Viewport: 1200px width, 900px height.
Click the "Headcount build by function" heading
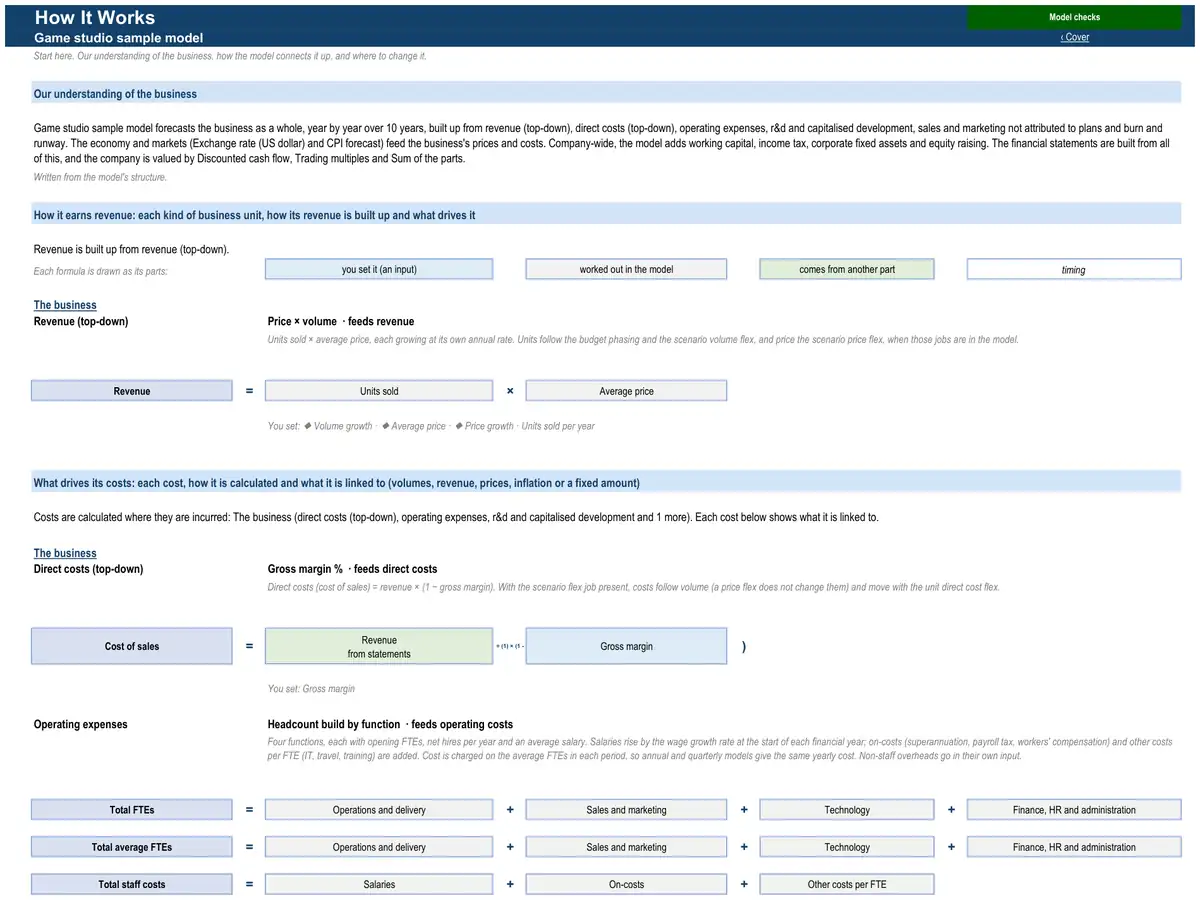click(x=390, y=724)
